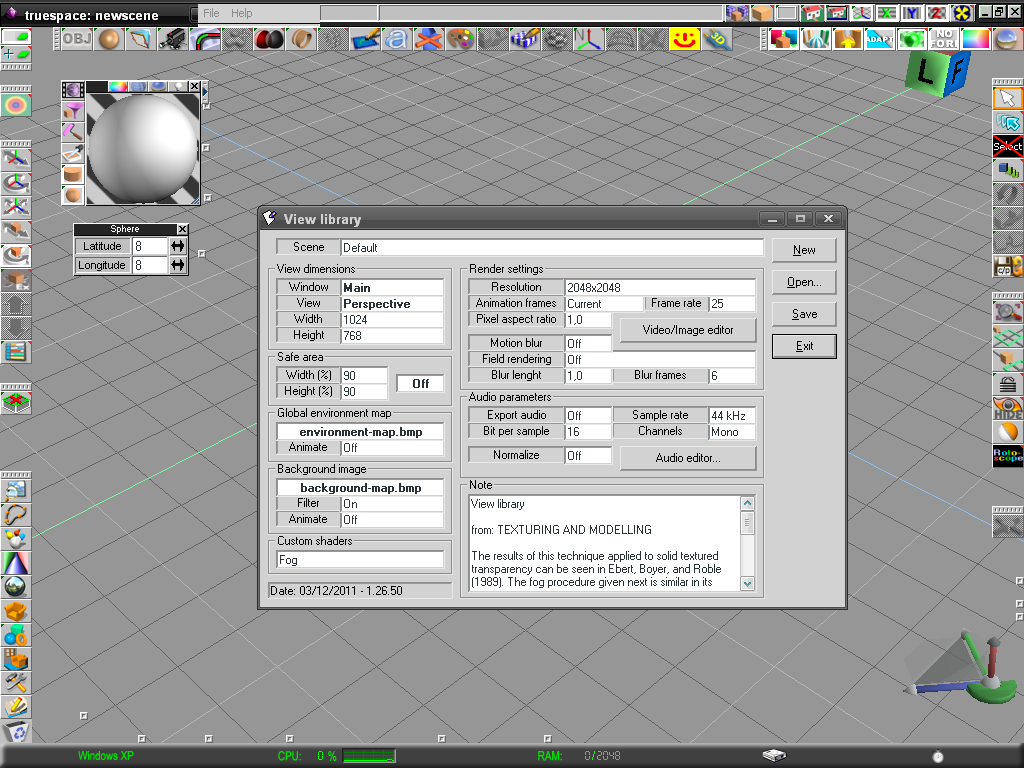Open the Help menu
The width and height of the screenshot is (1024, 768).
point(241,13)
